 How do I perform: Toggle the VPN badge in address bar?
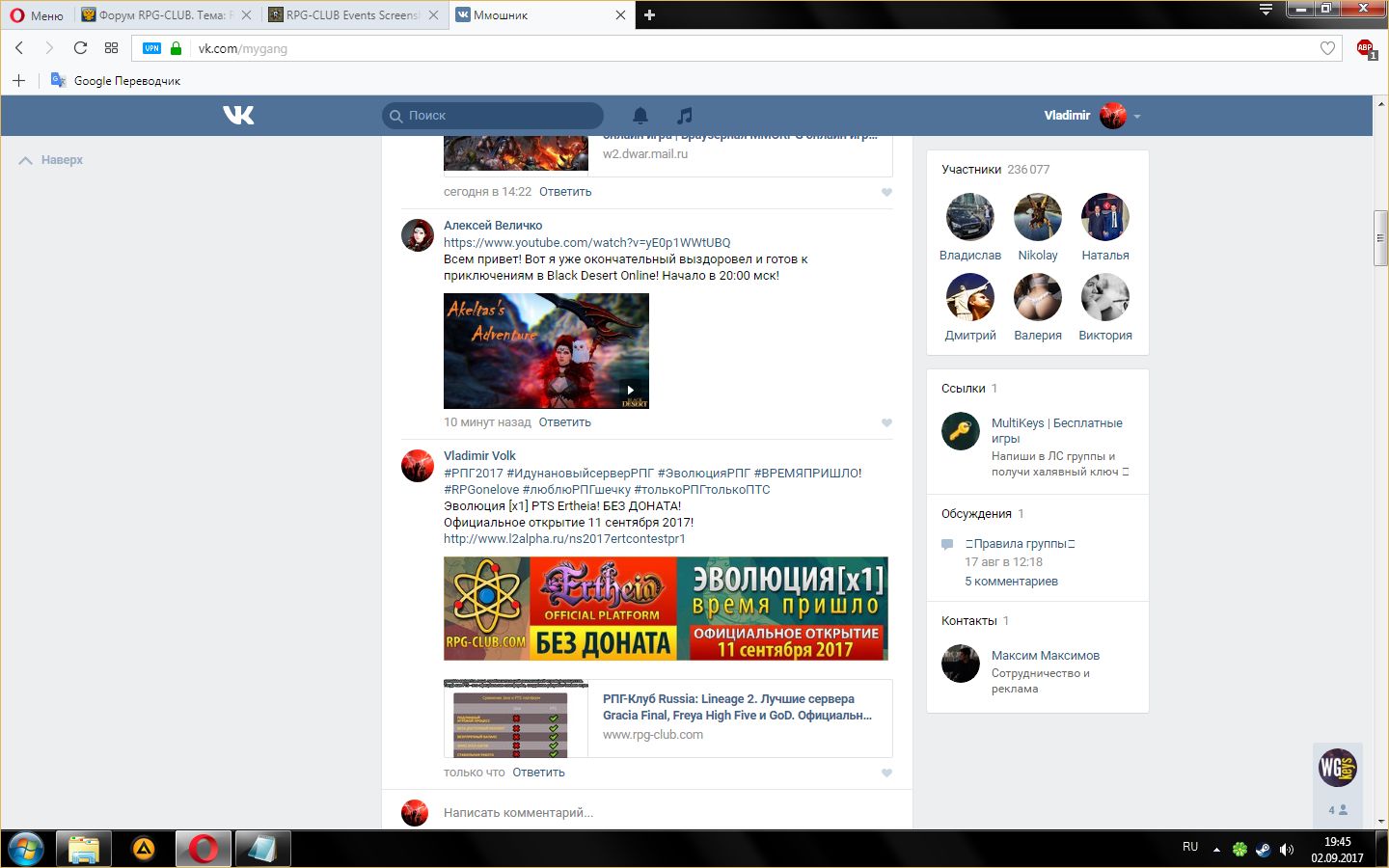151,48
